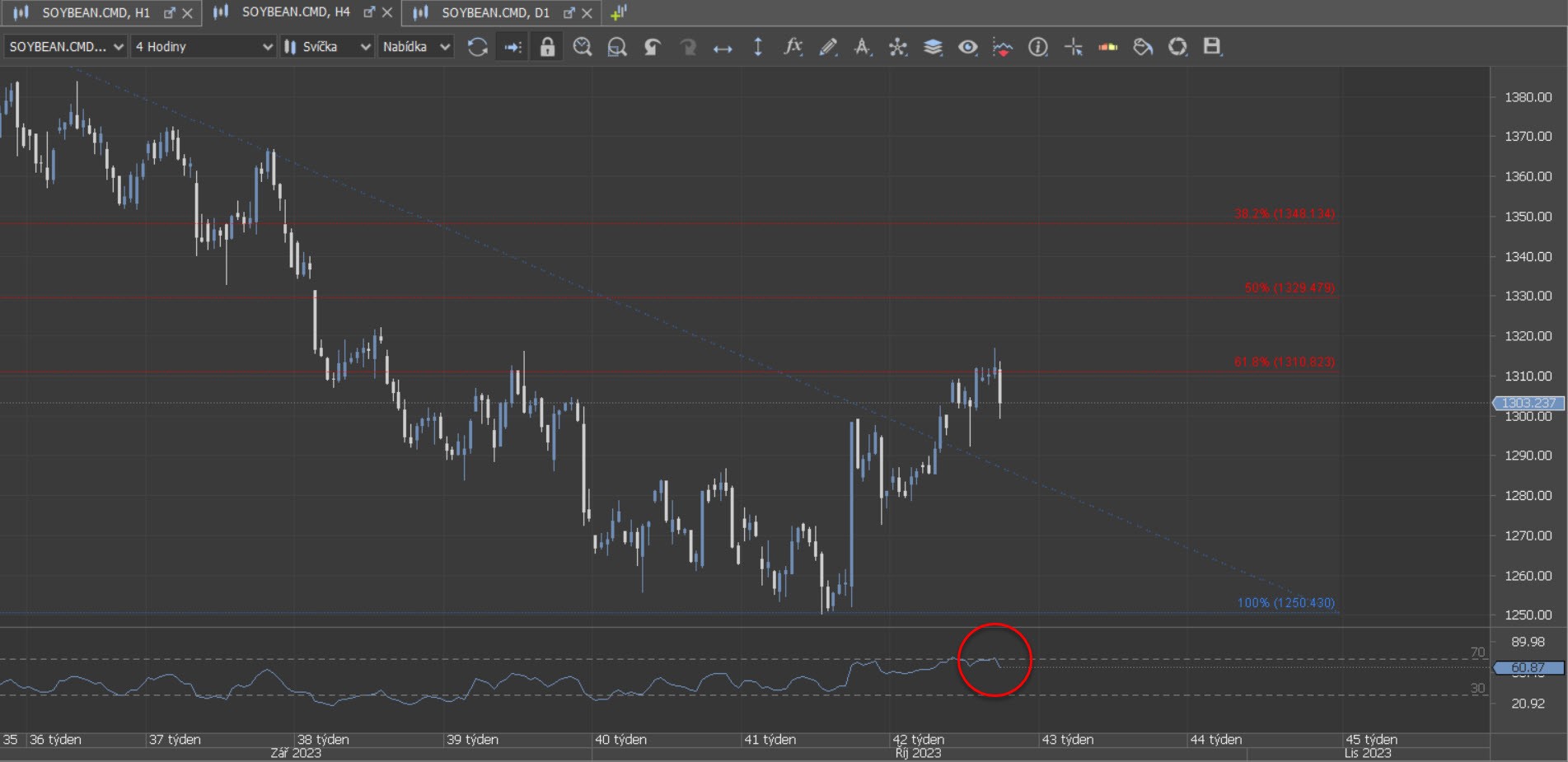Click the layers stack icon
This screenshot has height=762, width=1568.
(x=933, y=47)
